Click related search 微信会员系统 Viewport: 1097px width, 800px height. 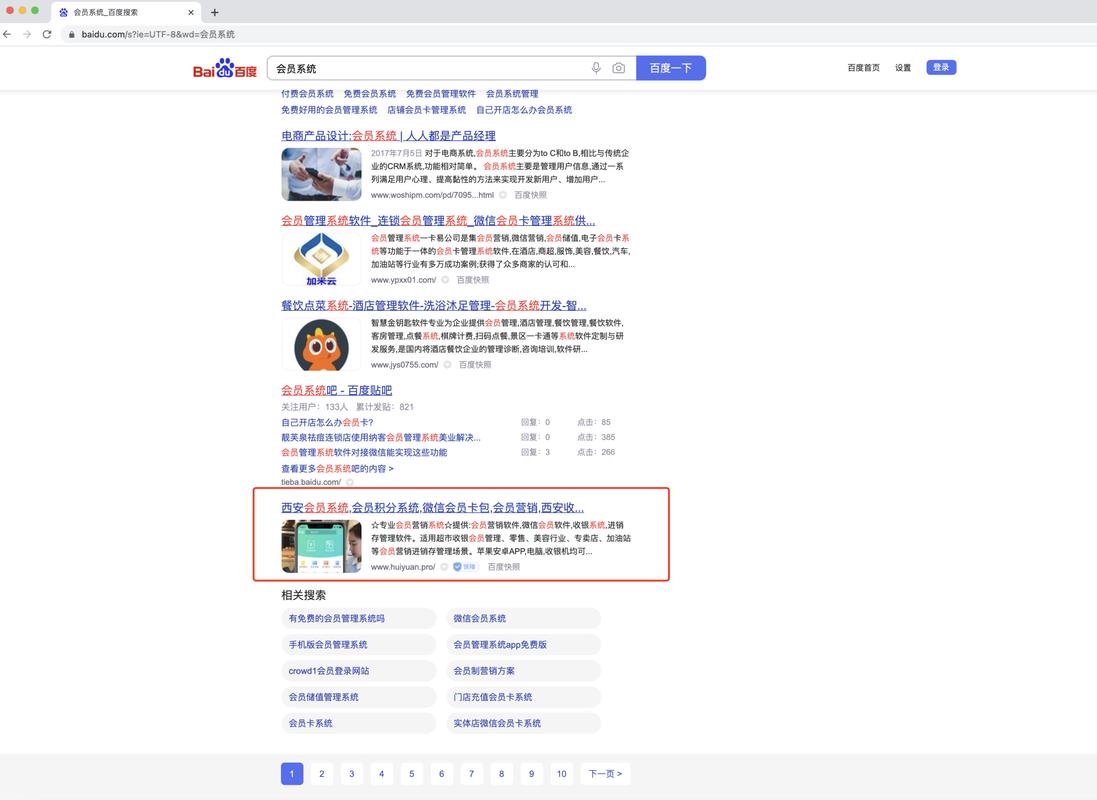point(523,619)
